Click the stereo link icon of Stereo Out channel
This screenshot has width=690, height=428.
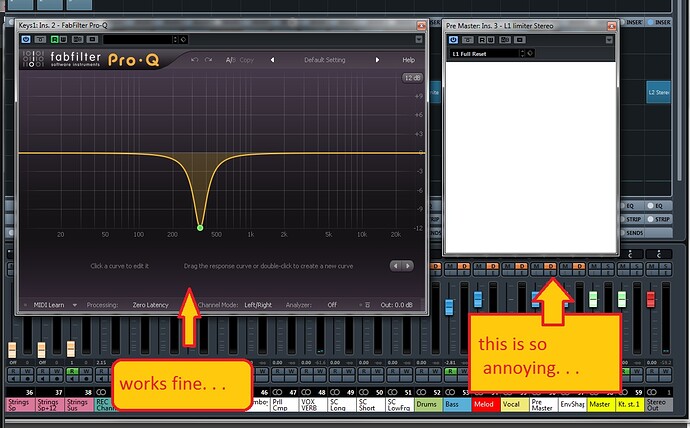(x=652, y=392)
